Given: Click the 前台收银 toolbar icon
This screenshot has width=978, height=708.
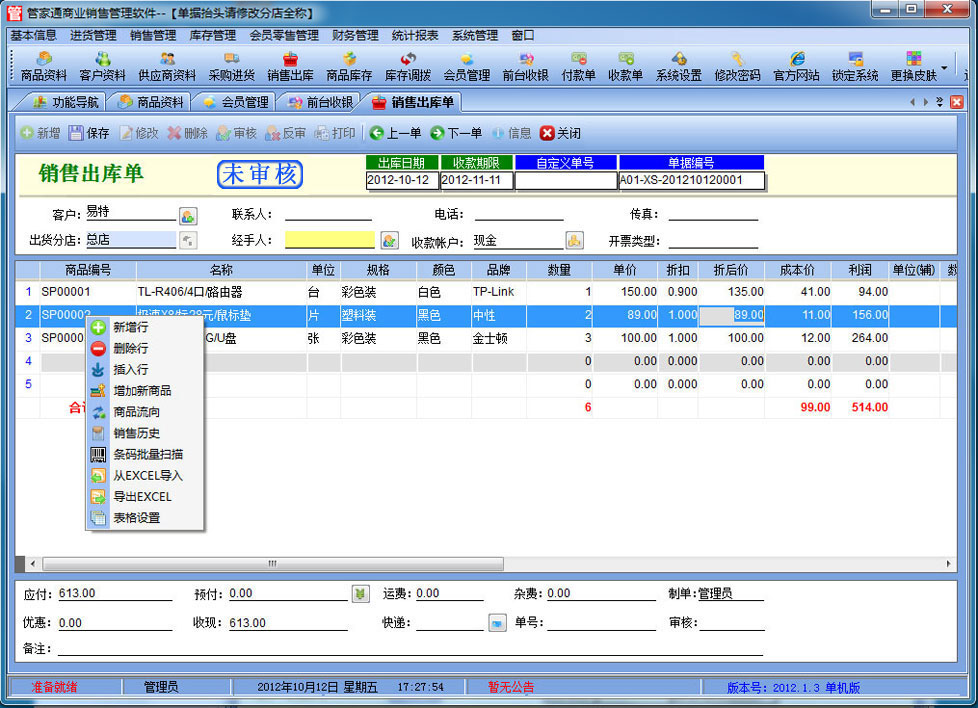Looking at the screenshot, I should tap(526, 66).
